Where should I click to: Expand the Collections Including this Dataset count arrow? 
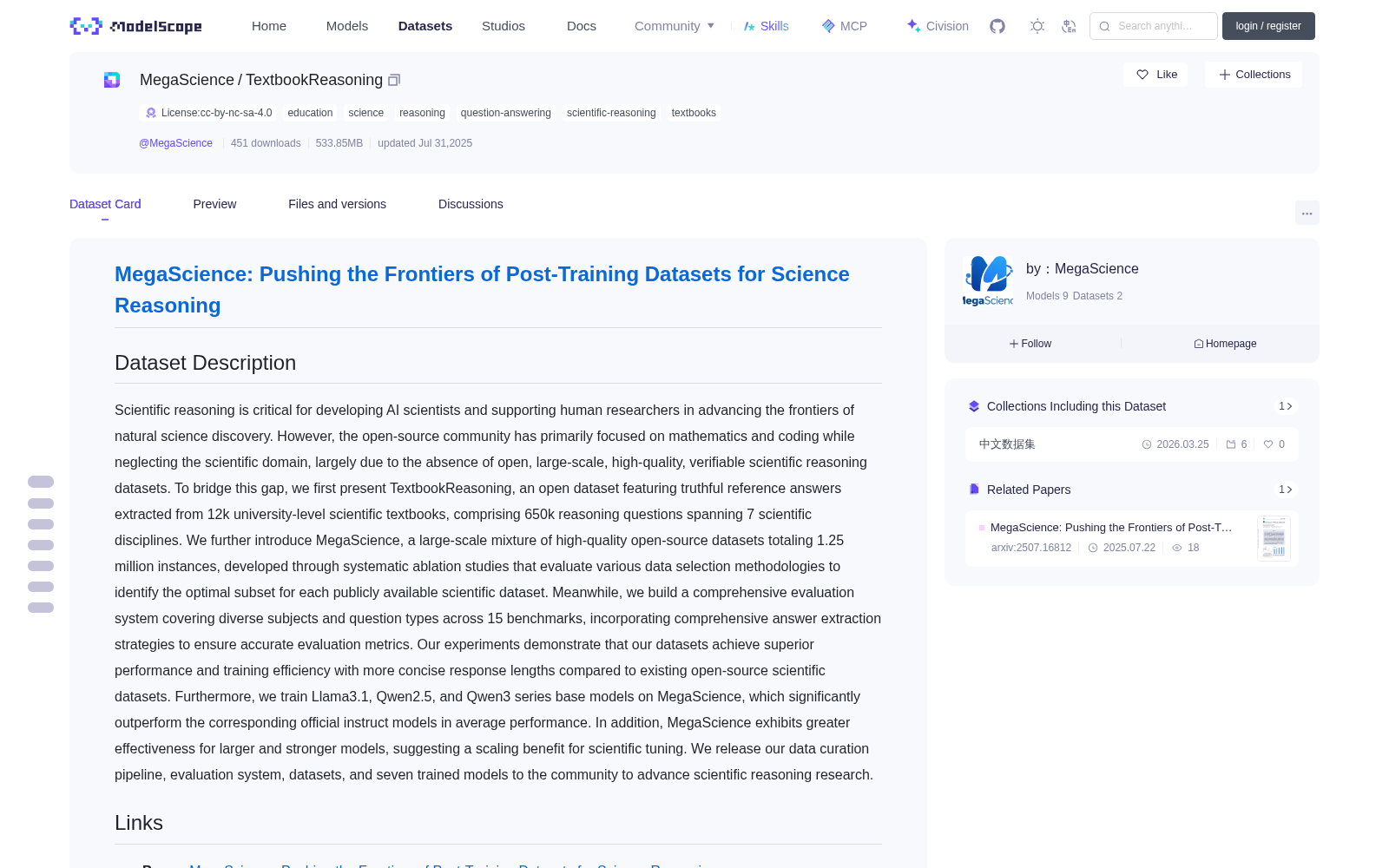1286,406
